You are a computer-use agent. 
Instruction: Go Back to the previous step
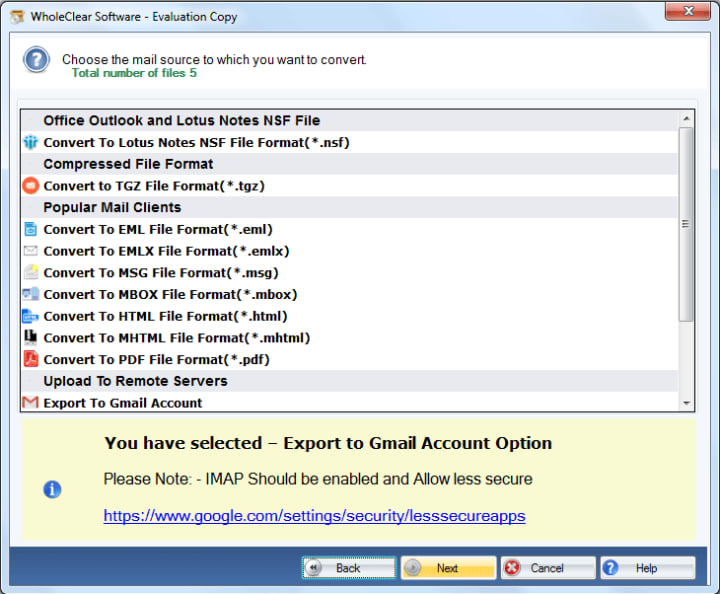coord(349,568)
